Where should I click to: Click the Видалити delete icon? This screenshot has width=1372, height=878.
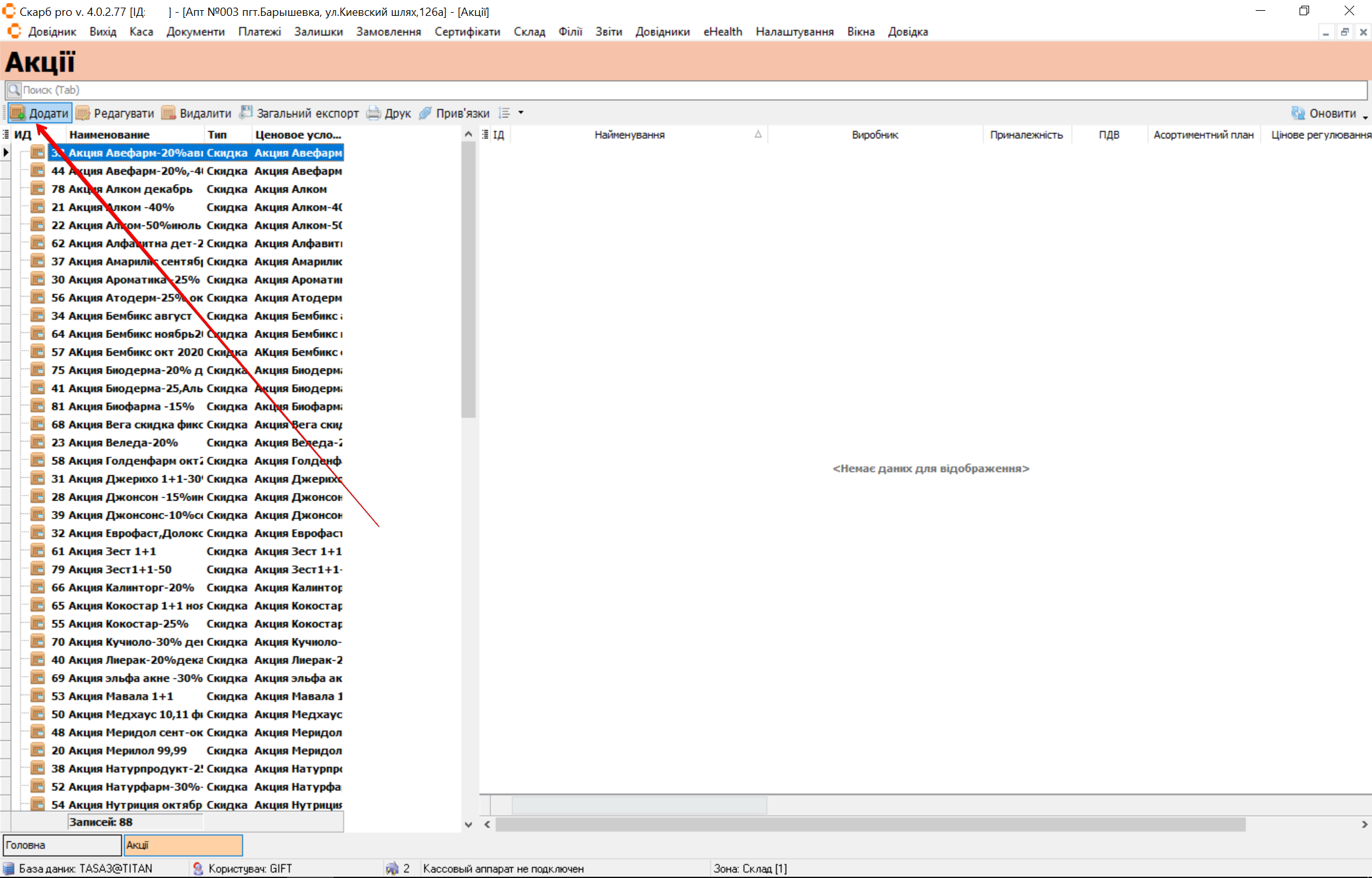pos(168,113)
